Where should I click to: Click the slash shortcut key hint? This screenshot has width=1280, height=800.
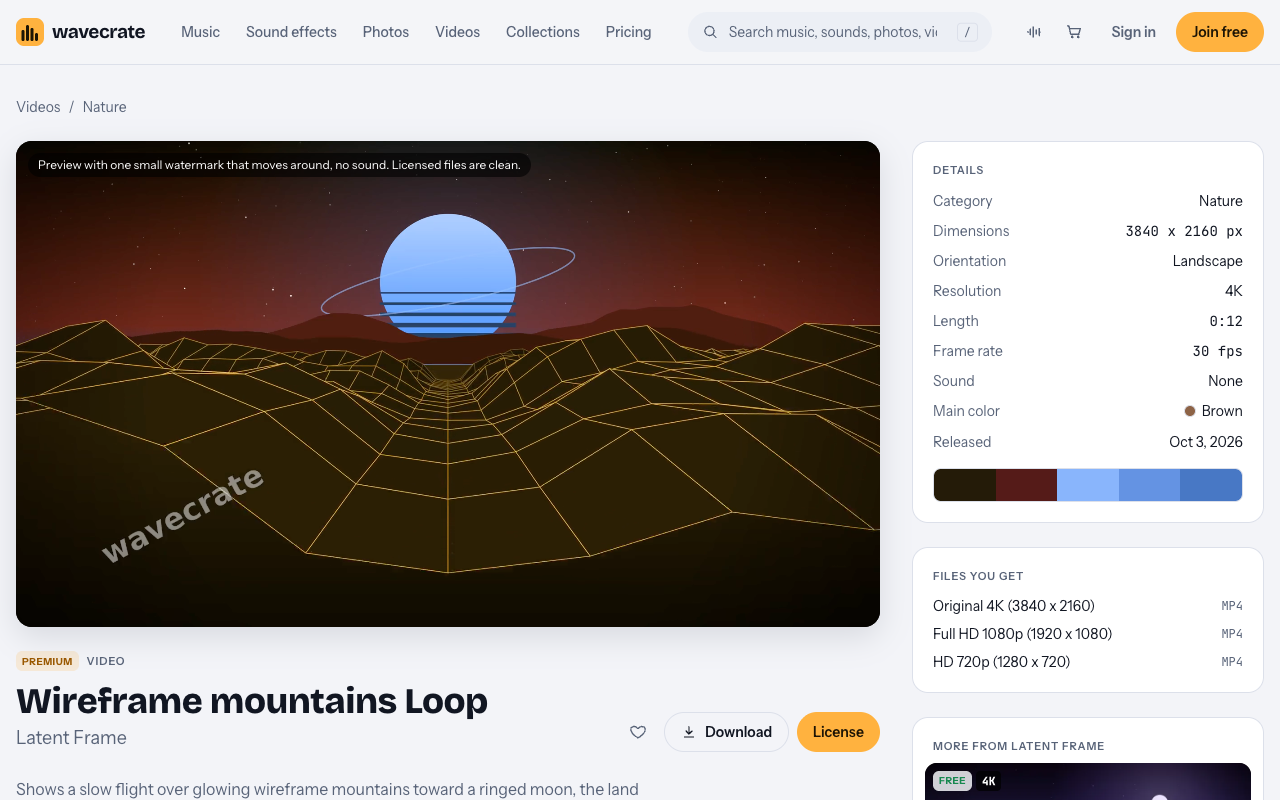(x=967, y=32)
